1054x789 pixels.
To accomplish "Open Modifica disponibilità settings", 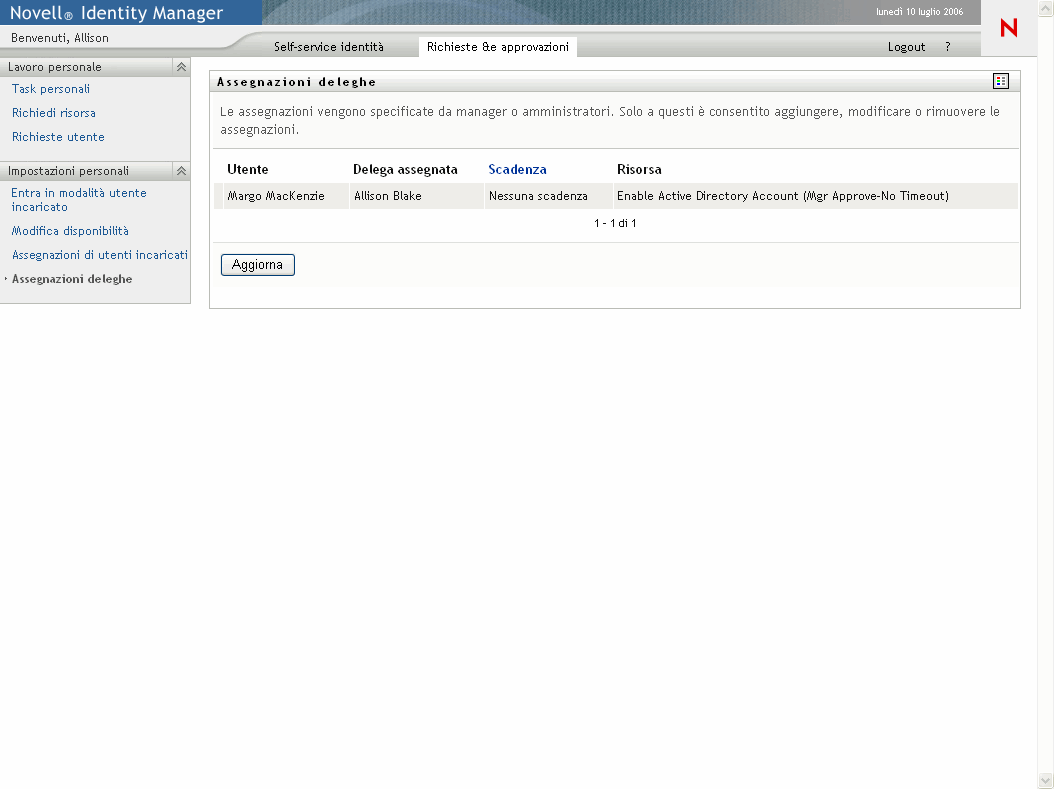I will coord(70,231).
